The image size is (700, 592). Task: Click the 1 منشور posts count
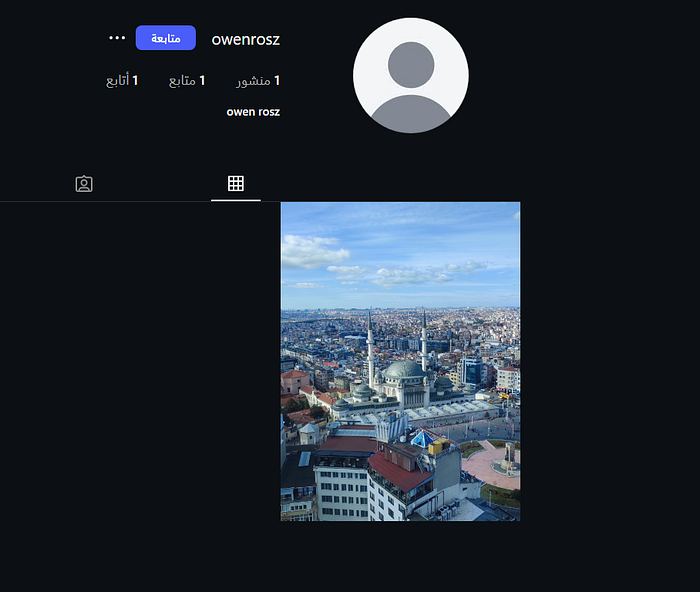point(258,81)
